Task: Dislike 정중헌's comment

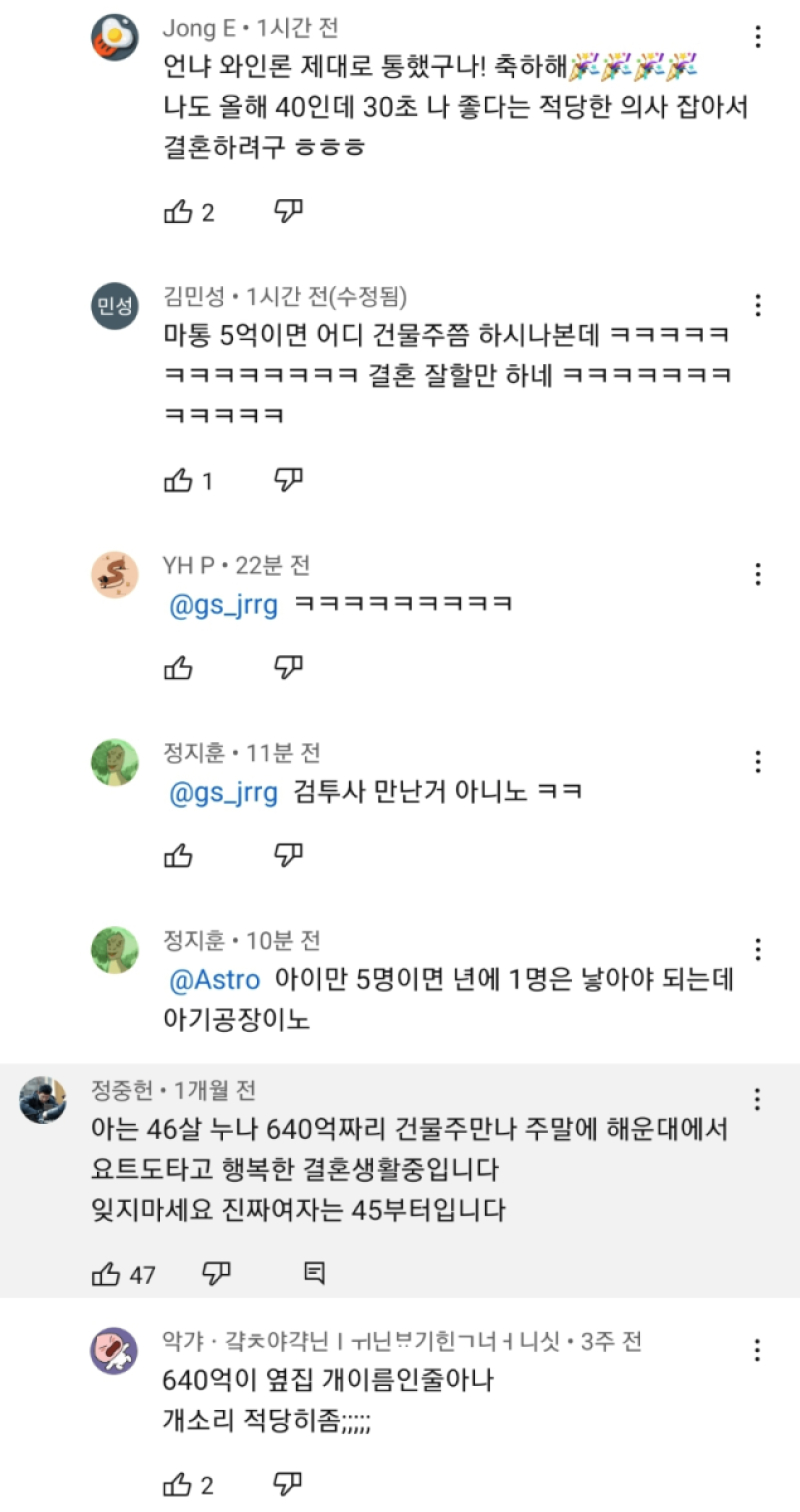Action: click(217, 1273)
